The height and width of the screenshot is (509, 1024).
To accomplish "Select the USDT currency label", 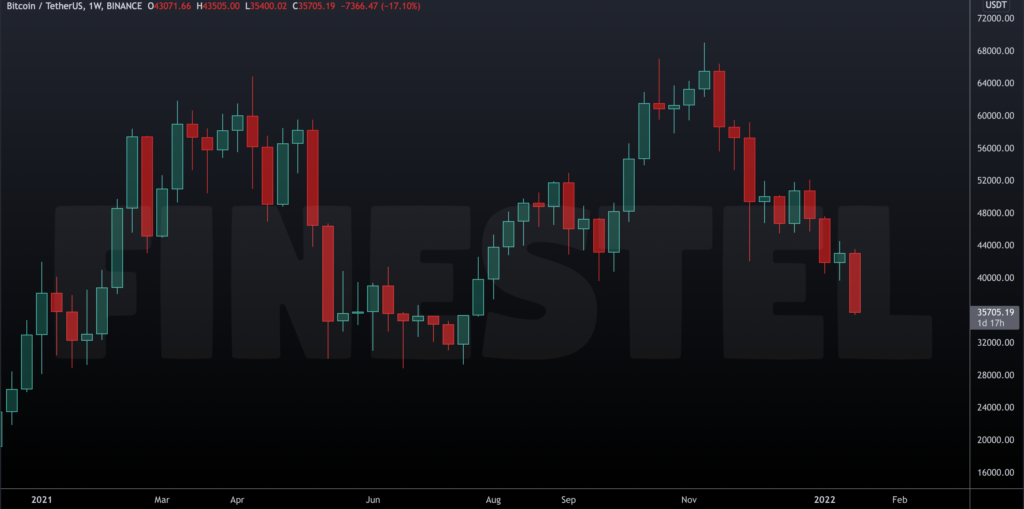I will point(996,5).
